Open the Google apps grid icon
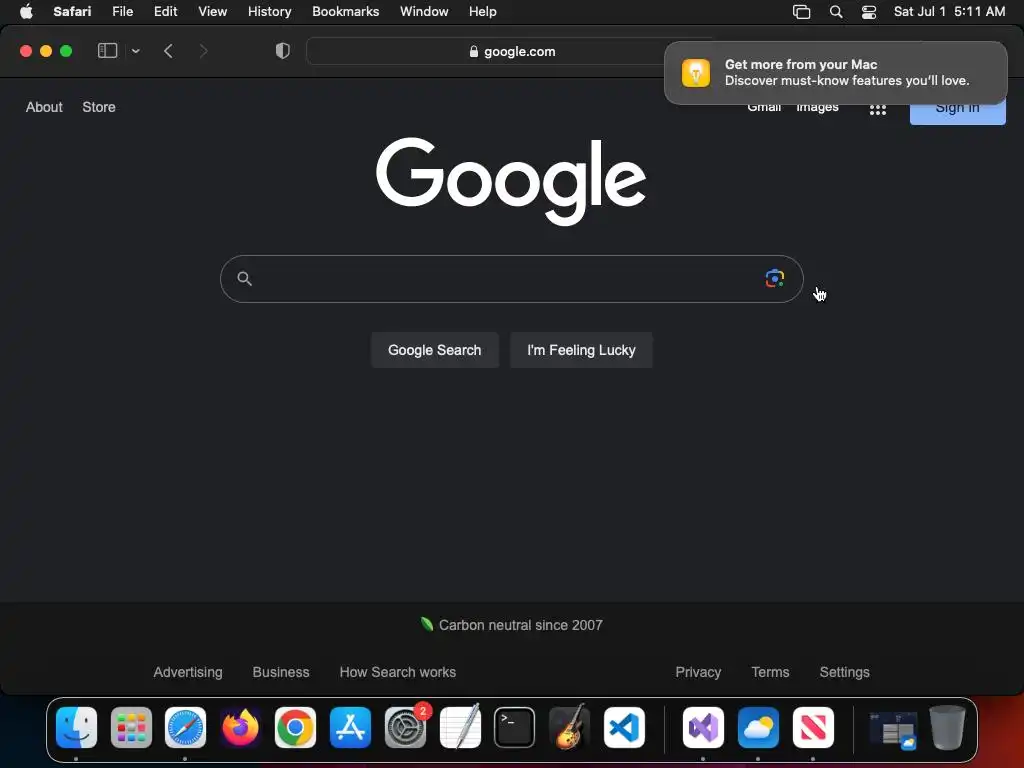 point(878,110)
